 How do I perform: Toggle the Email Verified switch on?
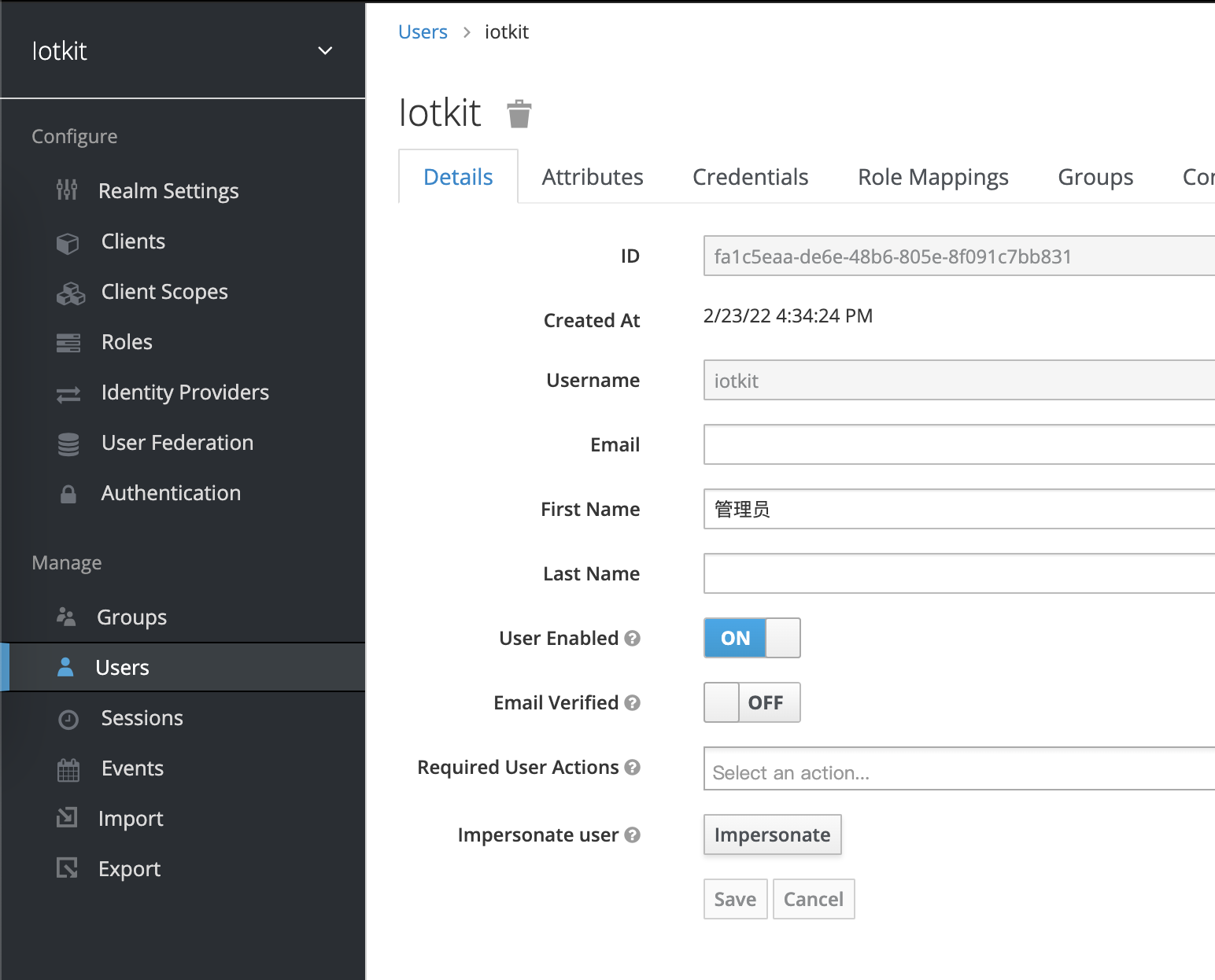[x=752, y=702]
